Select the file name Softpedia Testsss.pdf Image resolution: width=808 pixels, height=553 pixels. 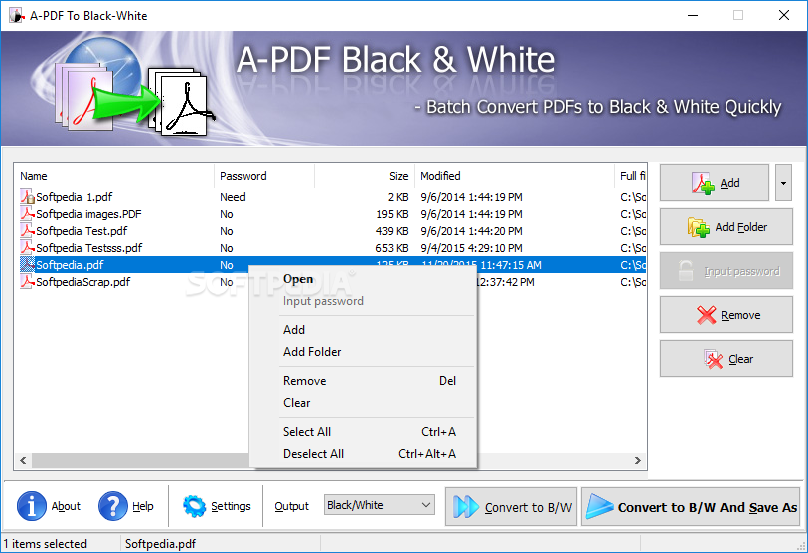click(x=89, y=248)
